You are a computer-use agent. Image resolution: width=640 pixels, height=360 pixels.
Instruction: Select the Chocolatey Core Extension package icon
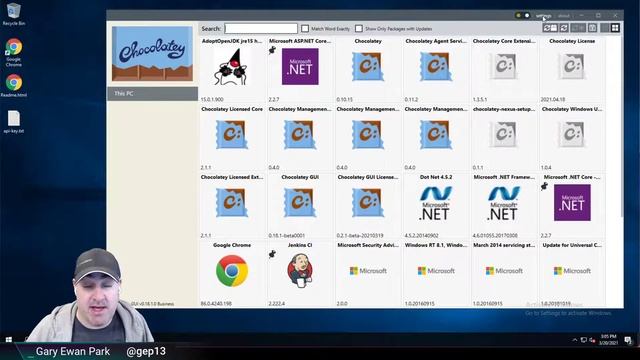tap(504, 66)
